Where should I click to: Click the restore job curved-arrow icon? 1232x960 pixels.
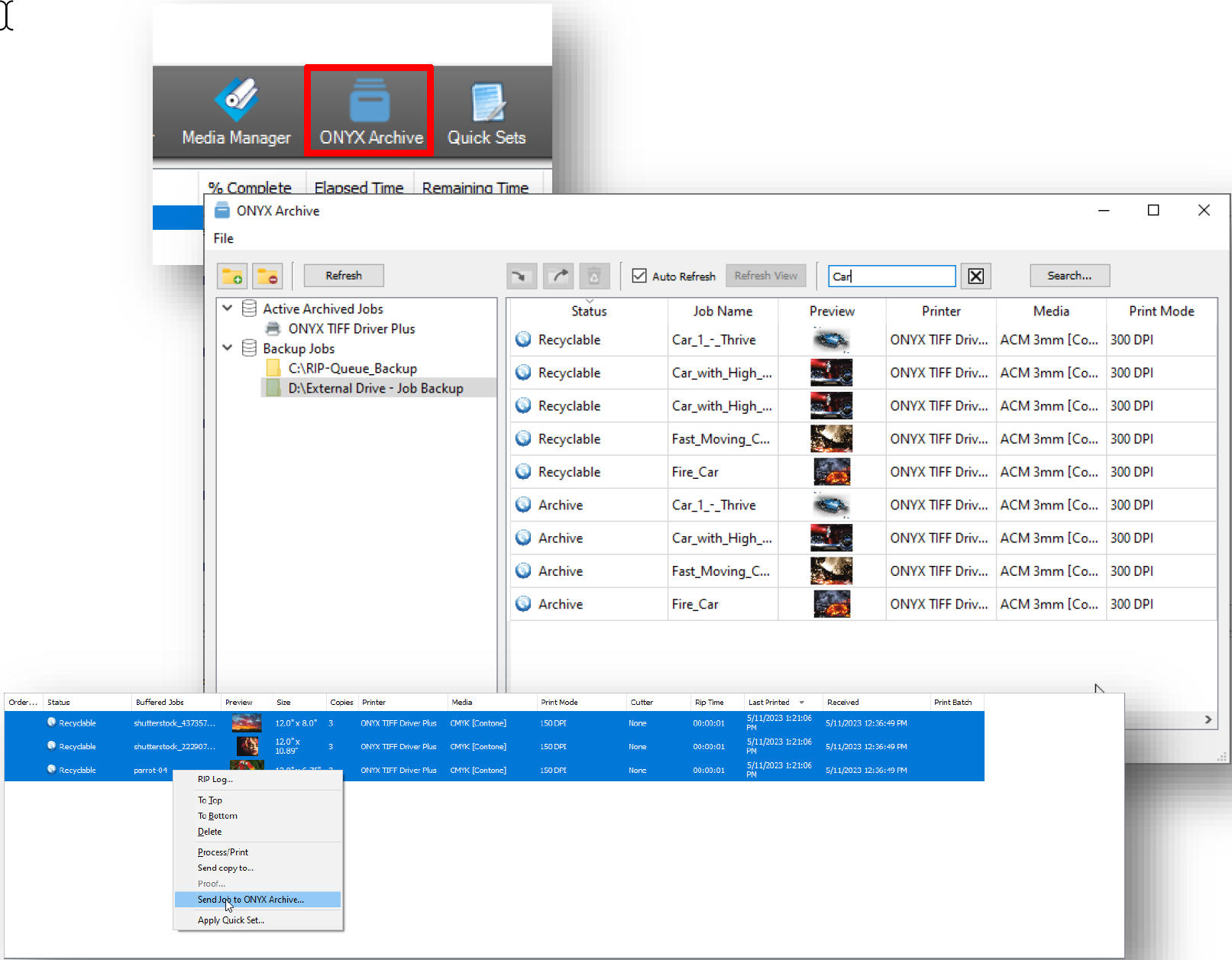[x=522, y=276]
